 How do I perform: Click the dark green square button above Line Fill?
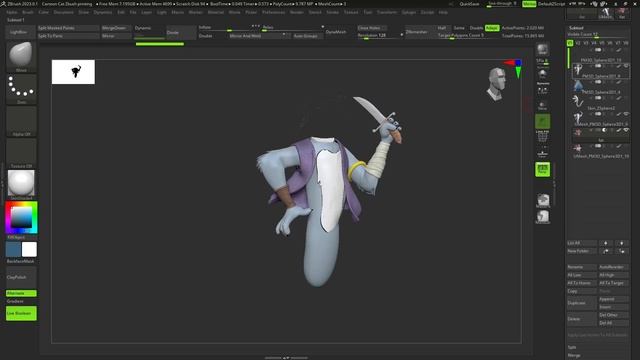pyautogui.click(x=542, y=121)
